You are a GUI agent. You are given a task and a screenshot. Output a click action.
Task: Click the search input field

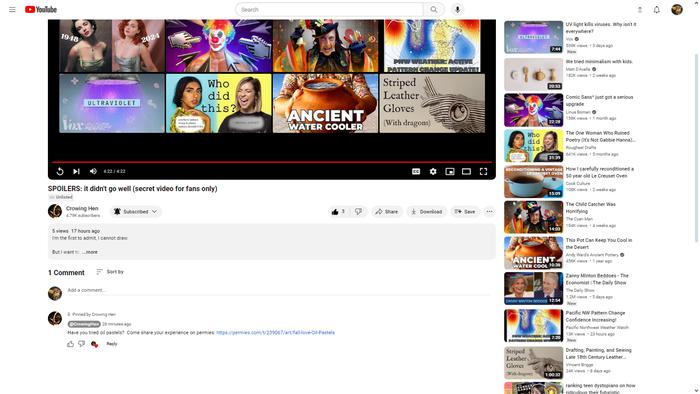[329, 9]
